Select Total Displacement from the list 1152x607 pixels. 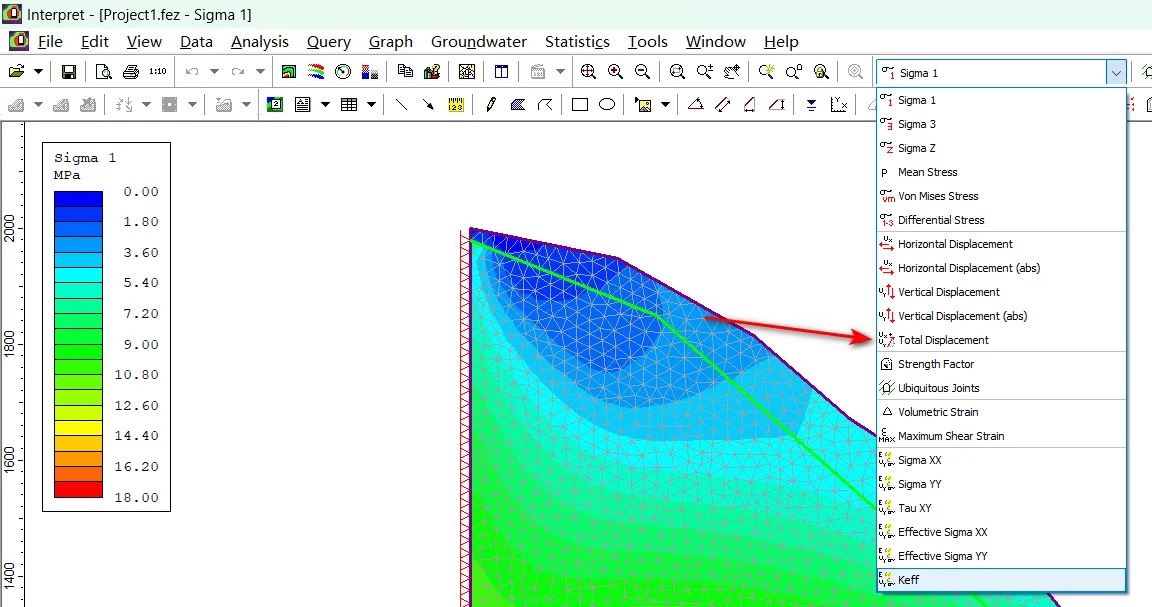pyautogui.click(x=943, y=340)
